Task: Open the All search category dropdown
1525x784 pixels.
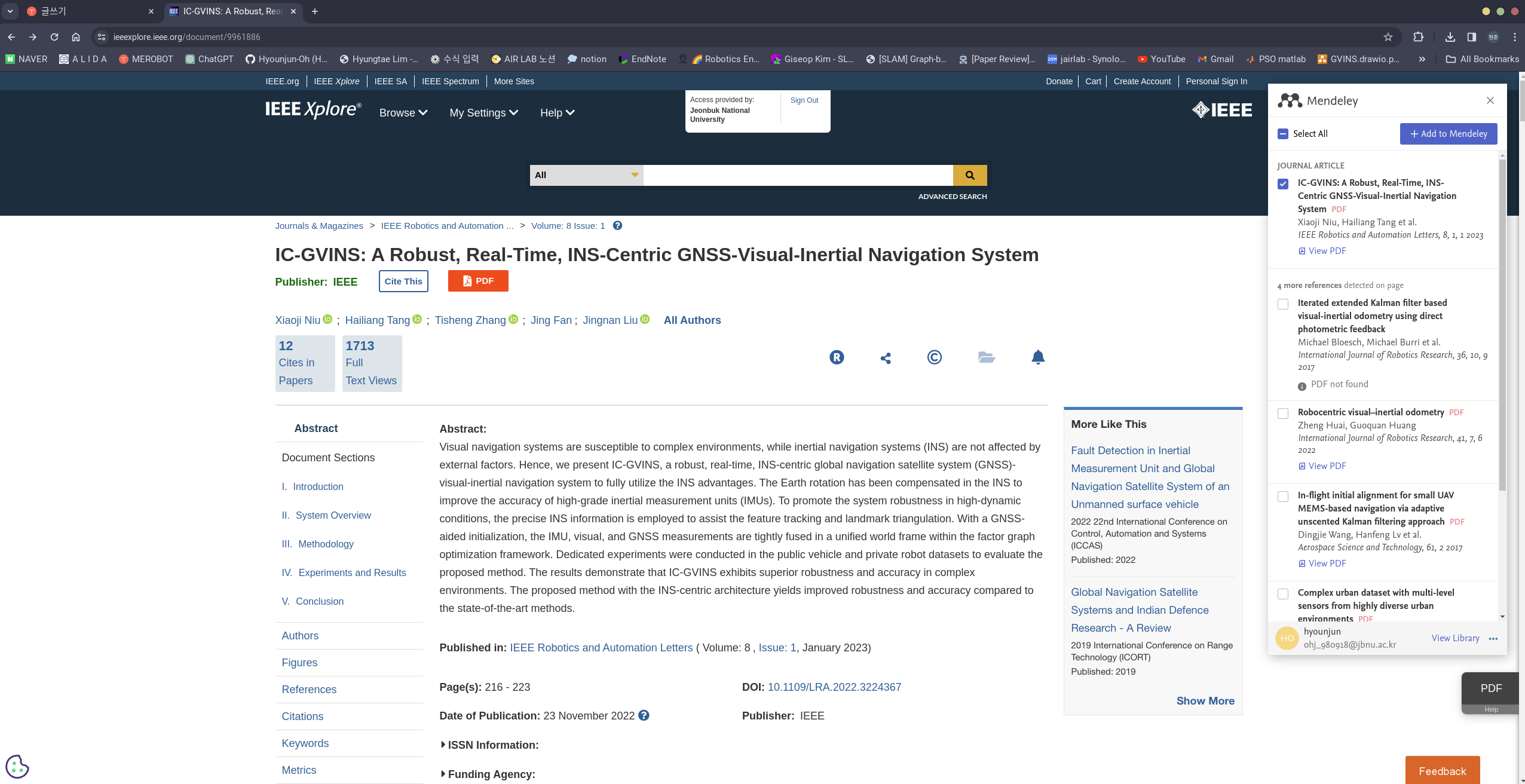Action: [586, 175]
